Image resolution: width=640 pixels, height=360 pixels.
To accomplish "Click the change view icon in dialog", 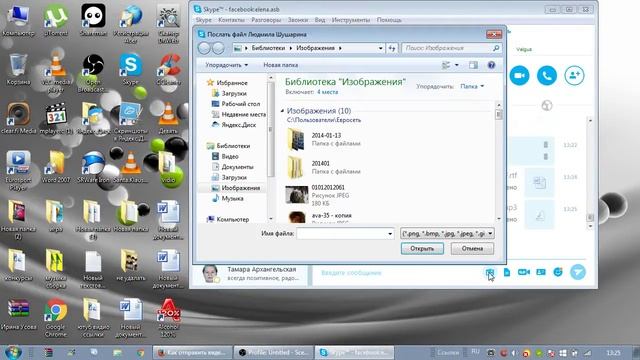I will [x=446, y=65].
